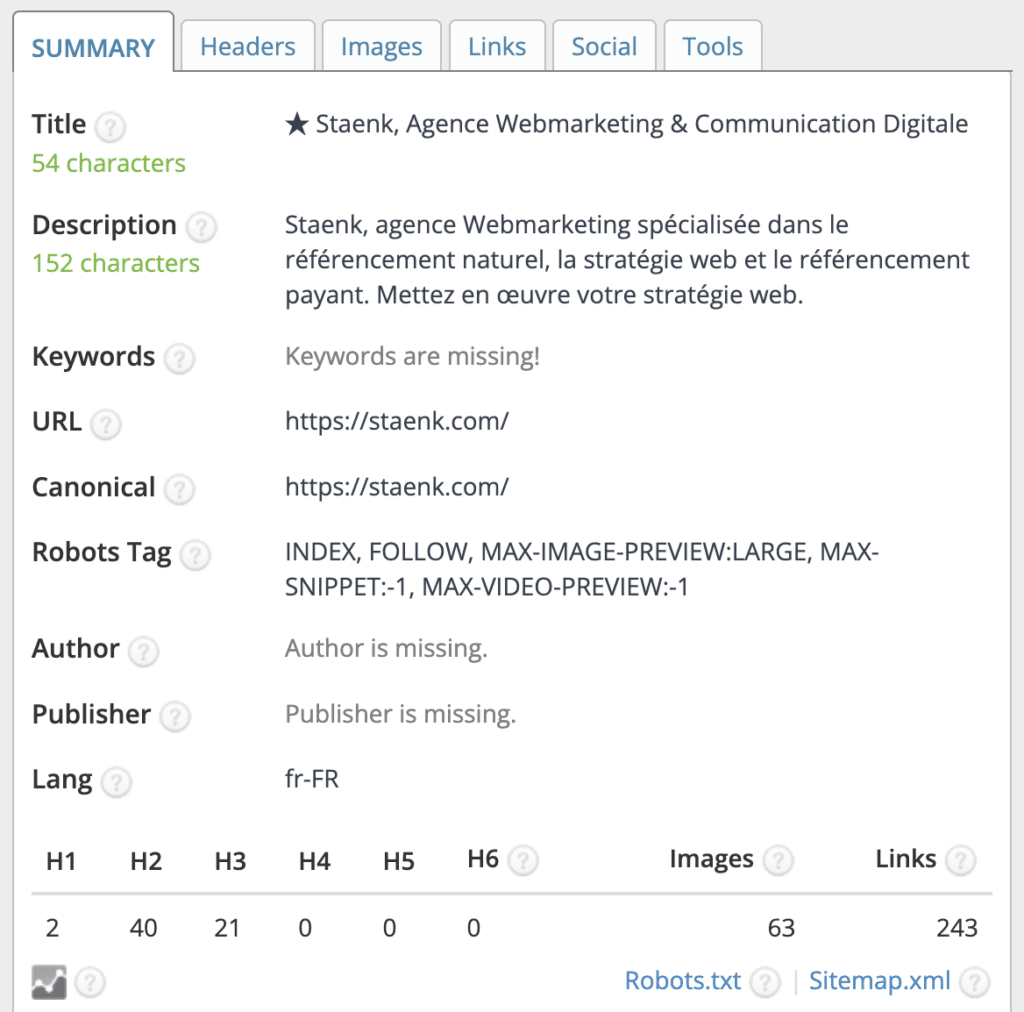Viewport: 1024px width, 1012px height.
Task: Click the URL help question mark
Action: coord(106,424)
